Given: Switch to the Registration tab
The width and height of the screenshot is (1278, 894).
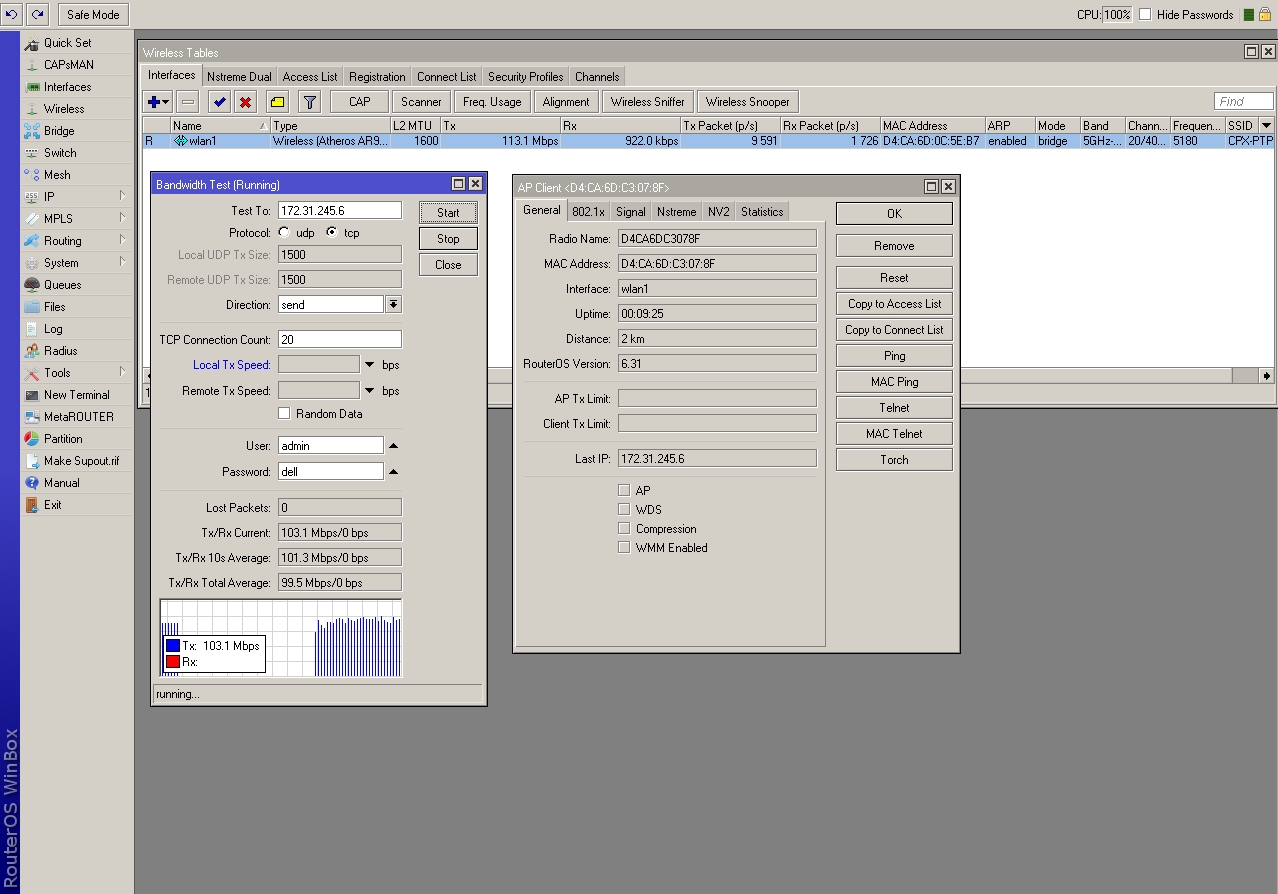Looking at the screenshot, I should [x=377, y=77].
